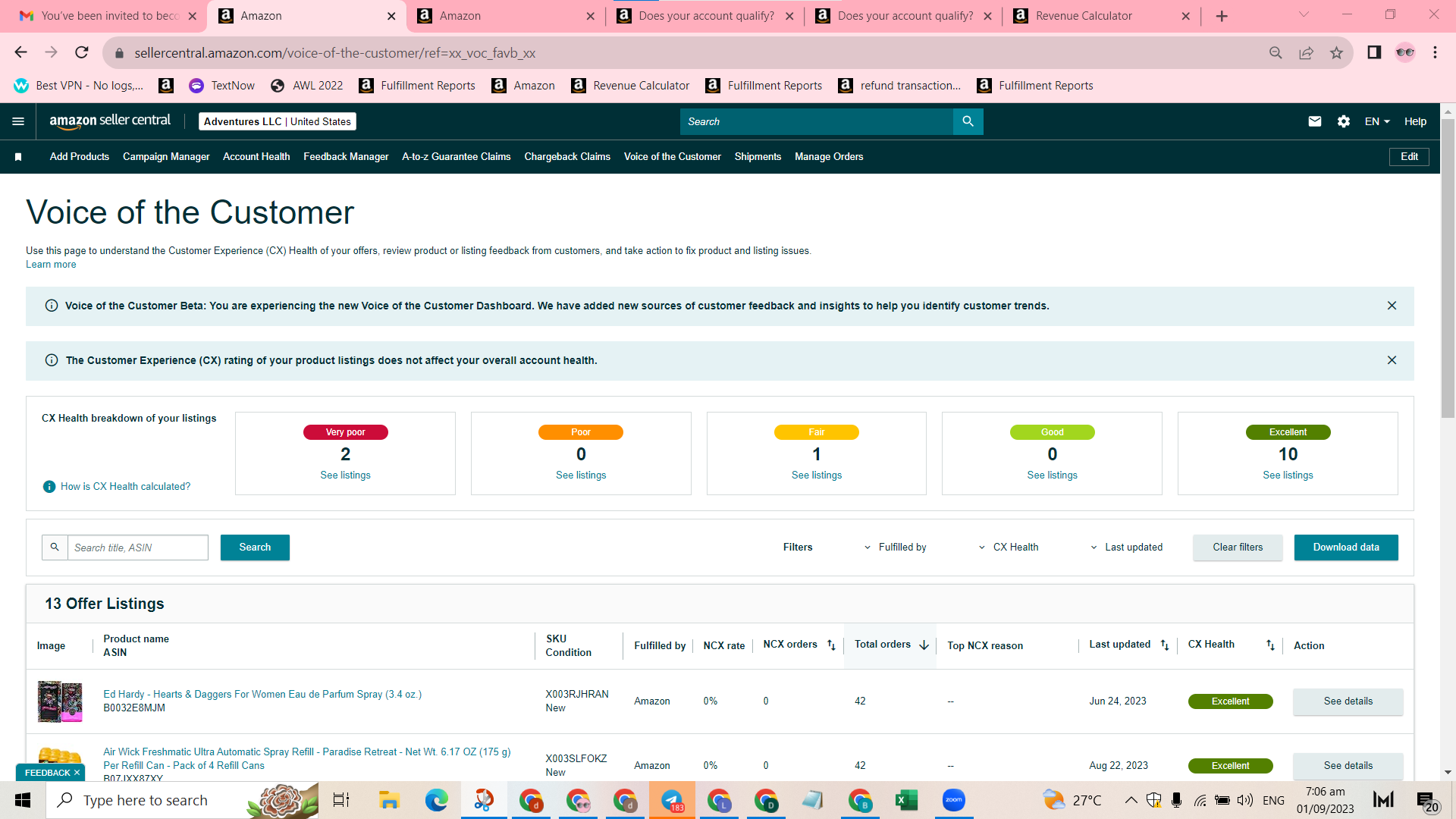Screen dimensions: 1456x819
Task: Open How is CX Health calculated link
Action: click(x=126, y=487)
